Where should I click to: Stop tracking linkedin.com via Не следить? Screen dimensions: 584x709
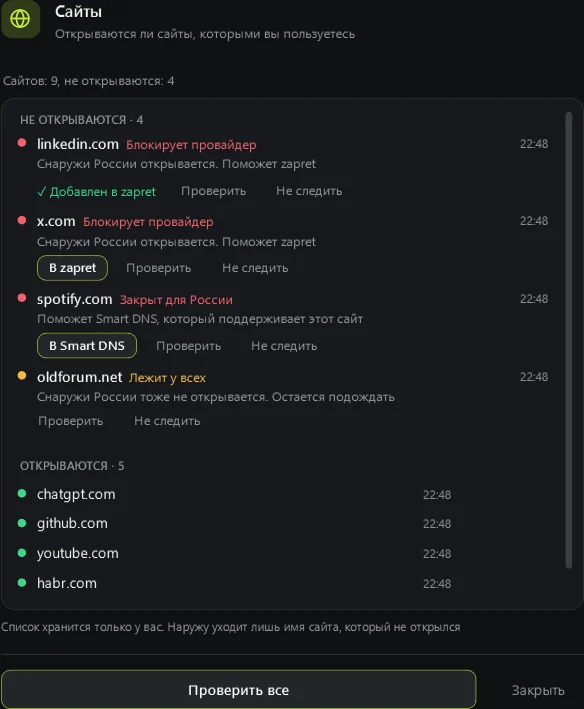click(x=309, y=191)
